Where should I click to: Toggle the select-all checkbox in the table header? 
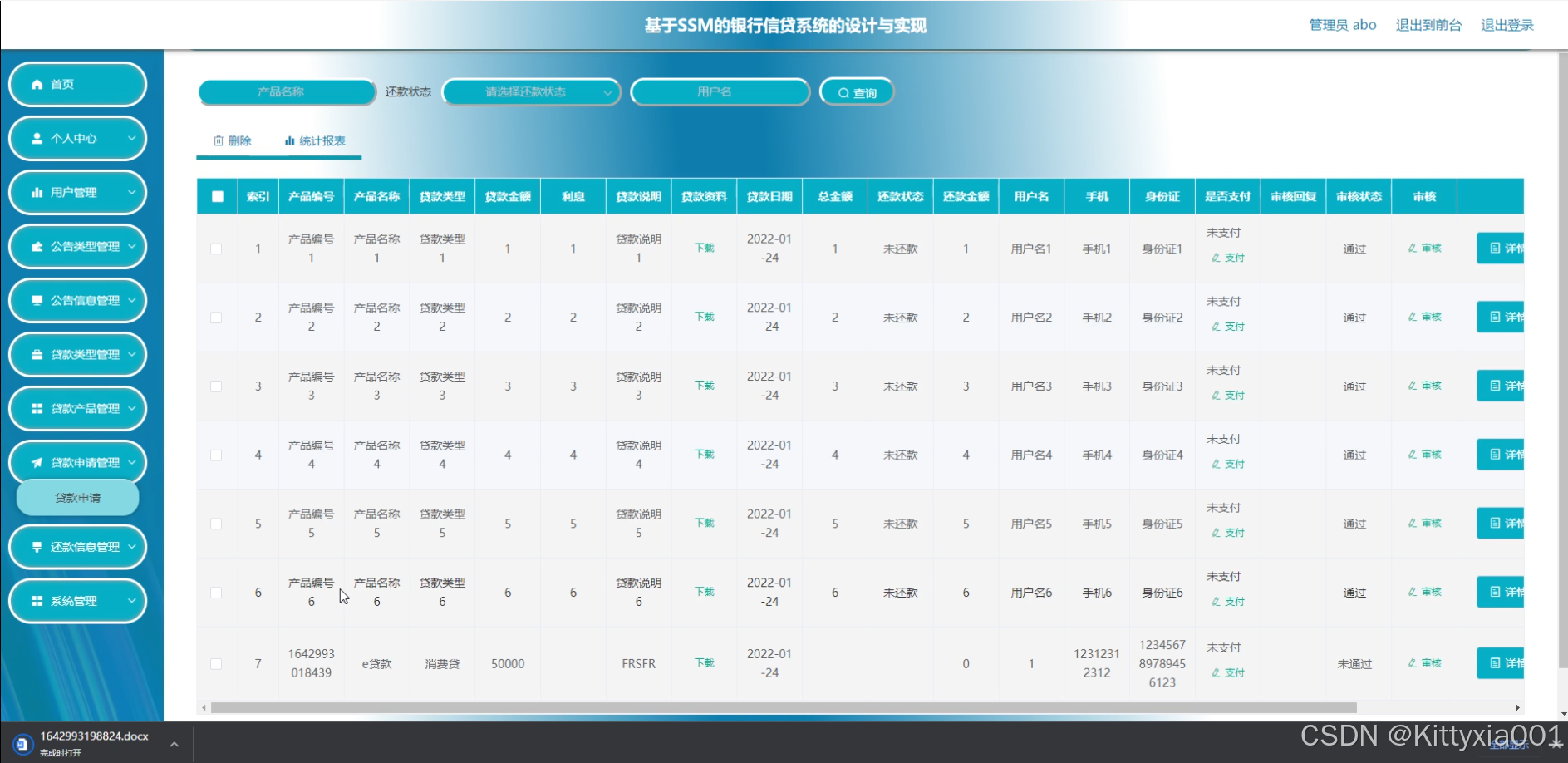point(218,197)
